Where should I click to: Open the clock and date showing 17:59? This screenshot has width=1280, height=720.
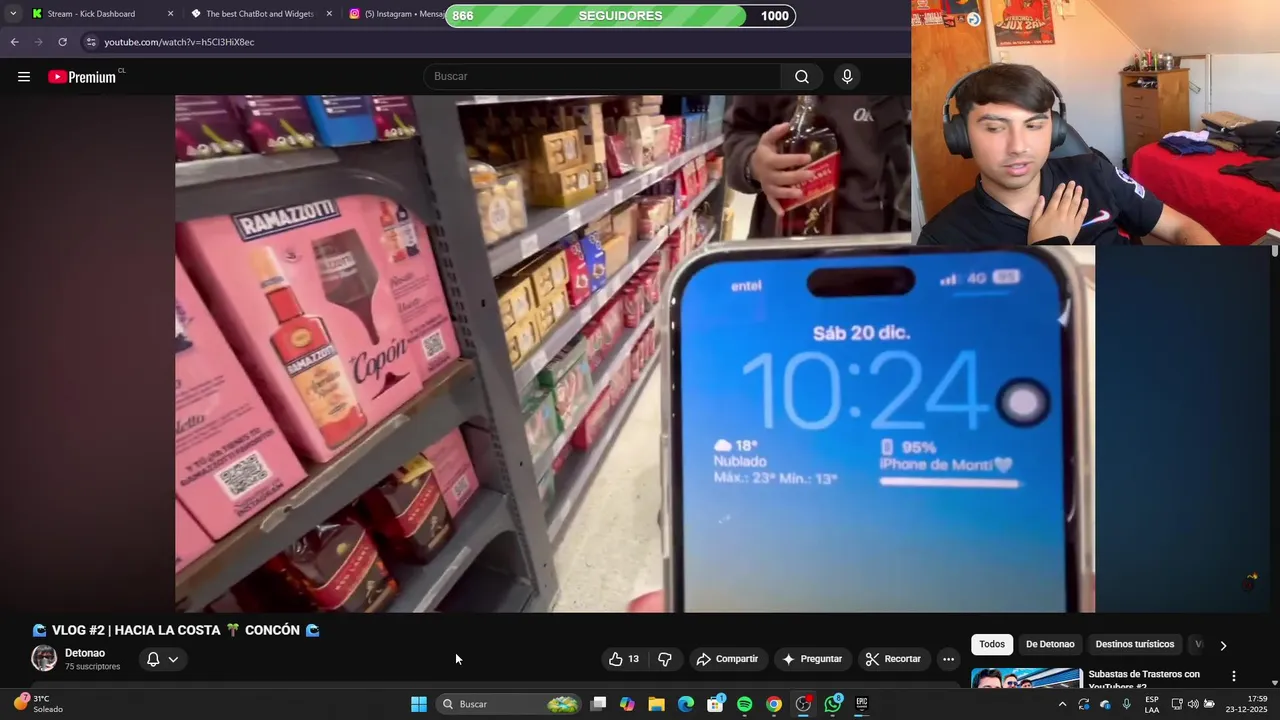pos(1247,704)
